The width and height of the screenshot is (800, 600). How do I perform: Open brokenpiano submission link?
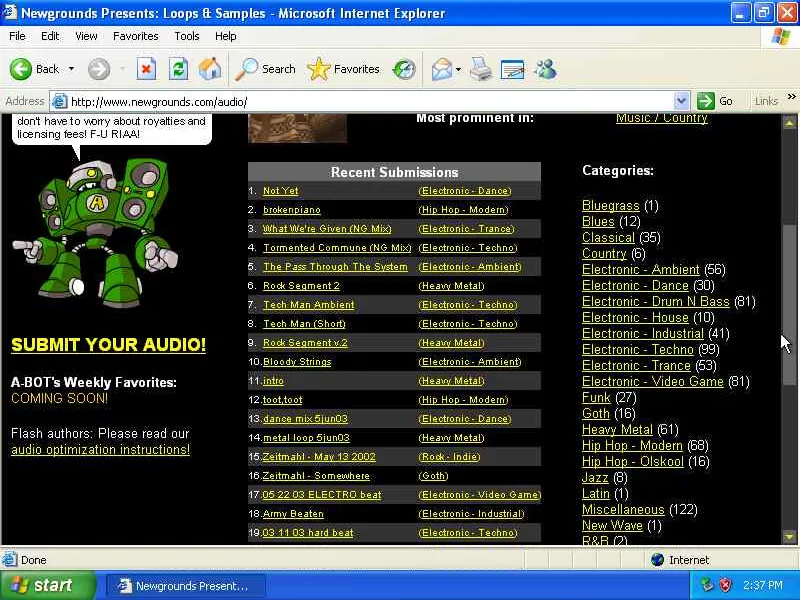[x=292, y=210]
